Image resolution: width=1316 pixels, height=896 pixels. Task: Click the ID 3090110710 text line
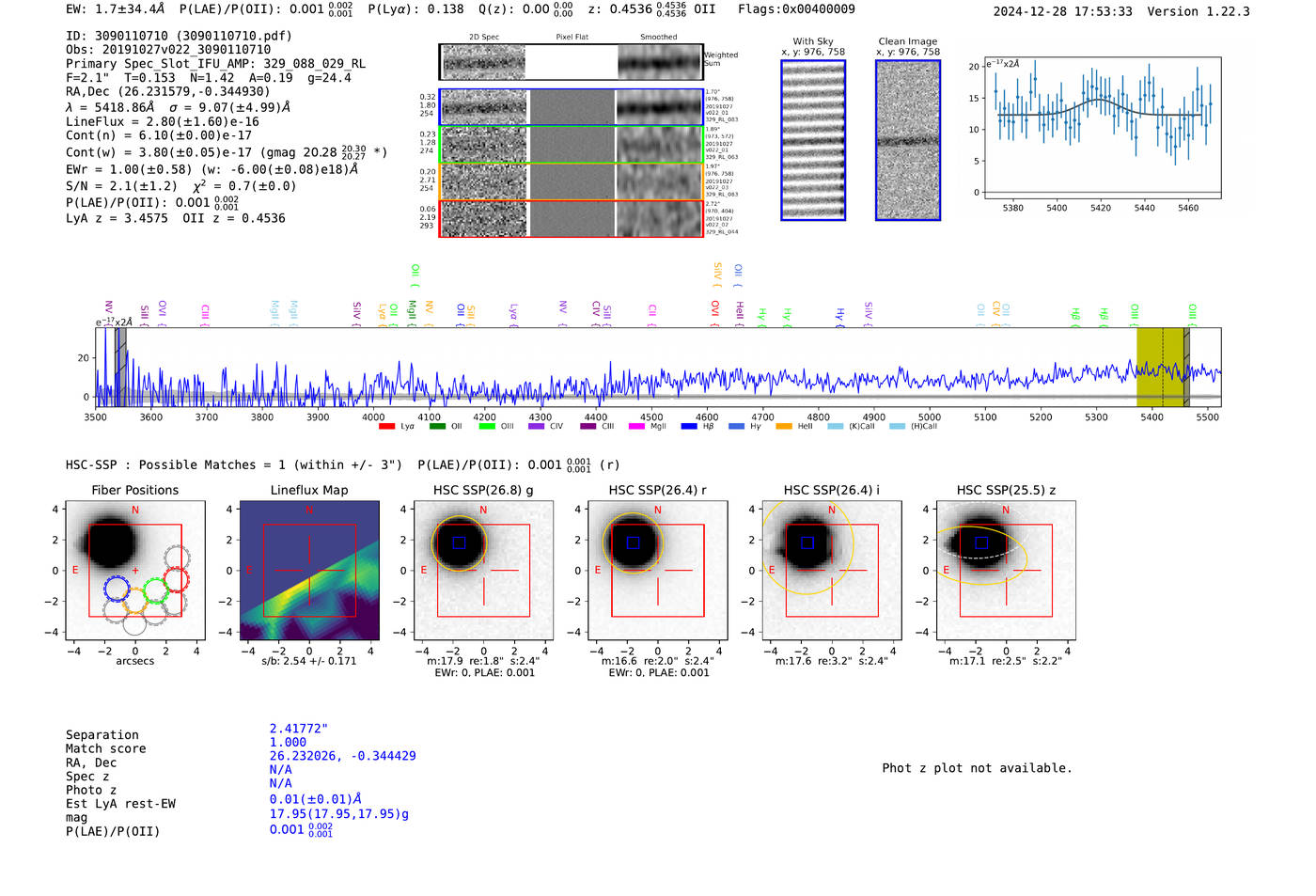[179, 36]
